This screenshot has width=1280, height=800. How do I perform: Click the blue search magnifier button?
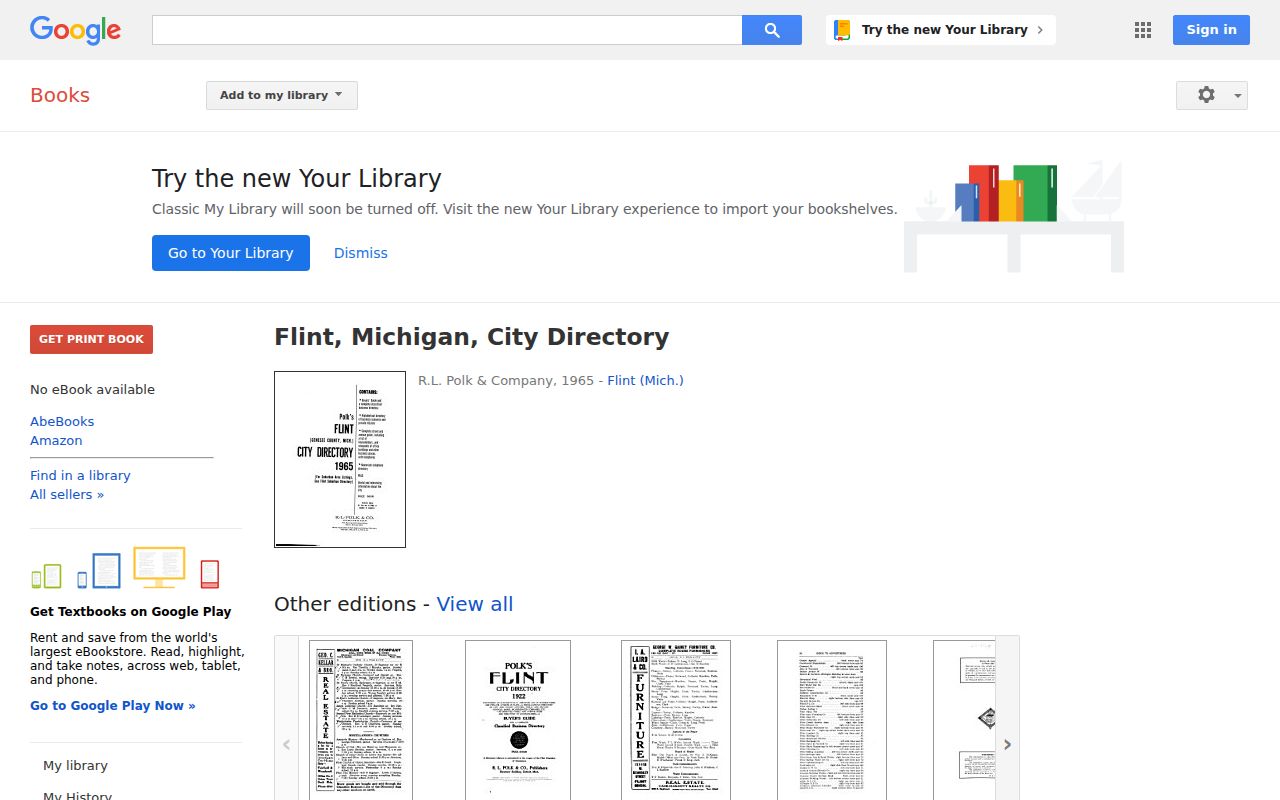coord(772,30)
